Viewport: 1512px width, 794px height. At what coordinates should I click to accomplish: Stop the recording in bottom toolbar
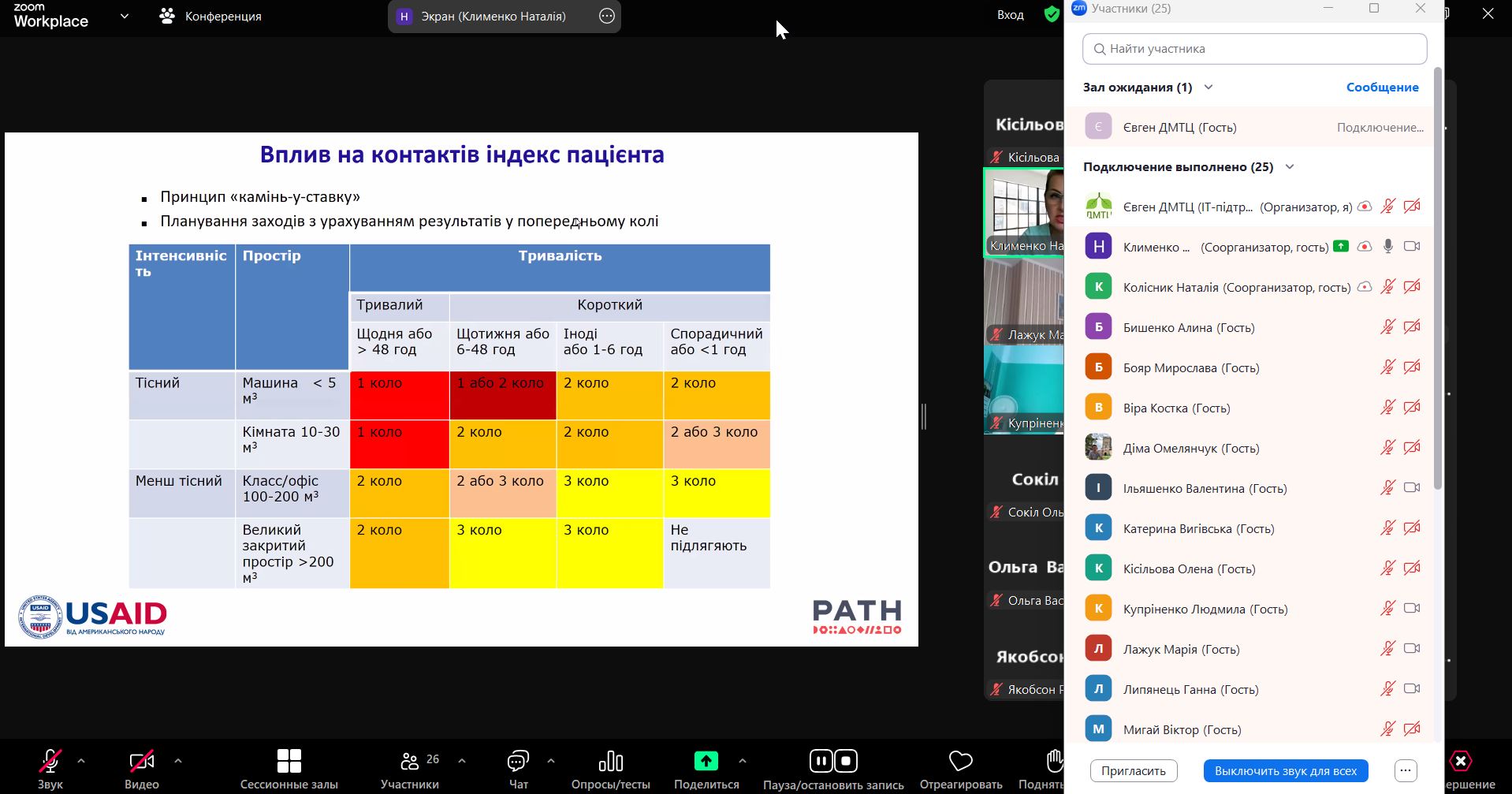coord(846,761)
